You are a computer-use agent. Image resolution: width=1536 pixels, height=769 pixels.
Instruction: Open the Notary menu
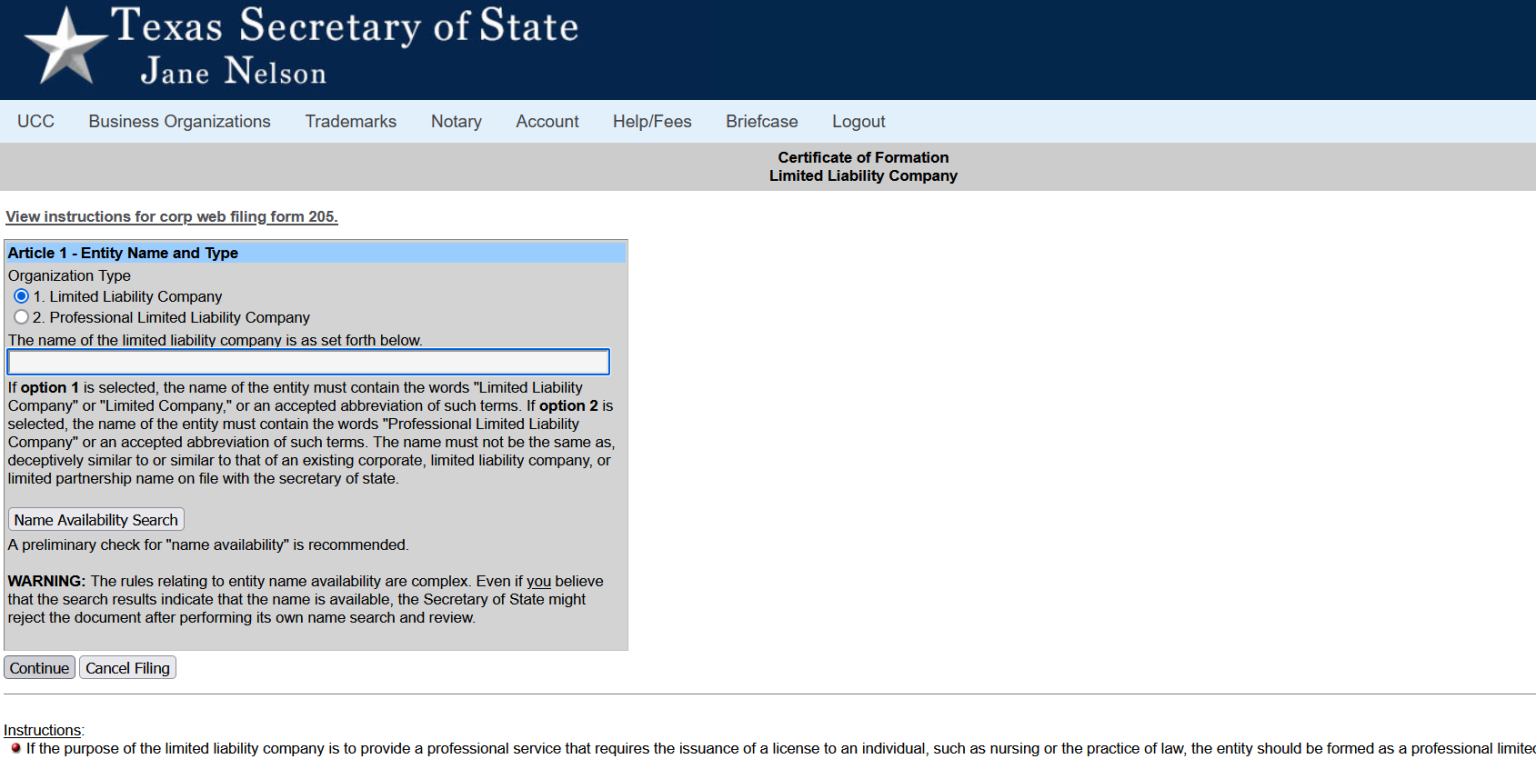[456, 121]
